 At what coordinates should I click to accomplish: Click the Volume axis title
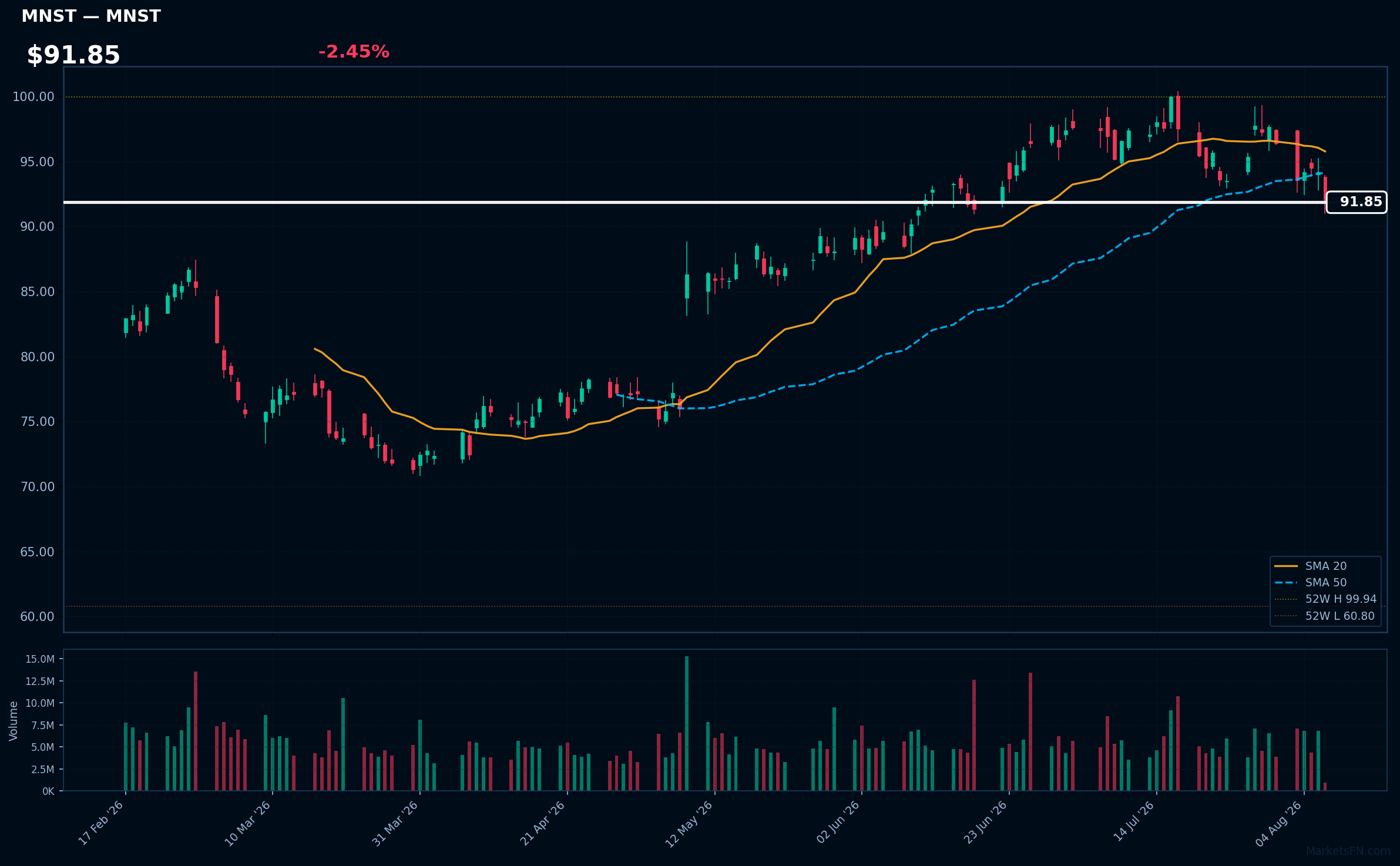point(14,721)
